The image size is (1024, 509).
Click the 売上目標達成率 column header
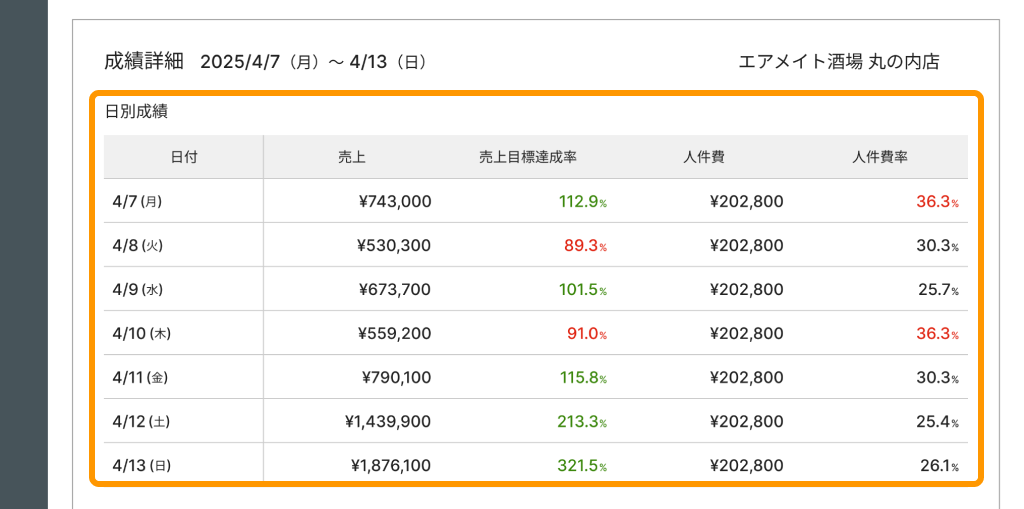point(528,157)
